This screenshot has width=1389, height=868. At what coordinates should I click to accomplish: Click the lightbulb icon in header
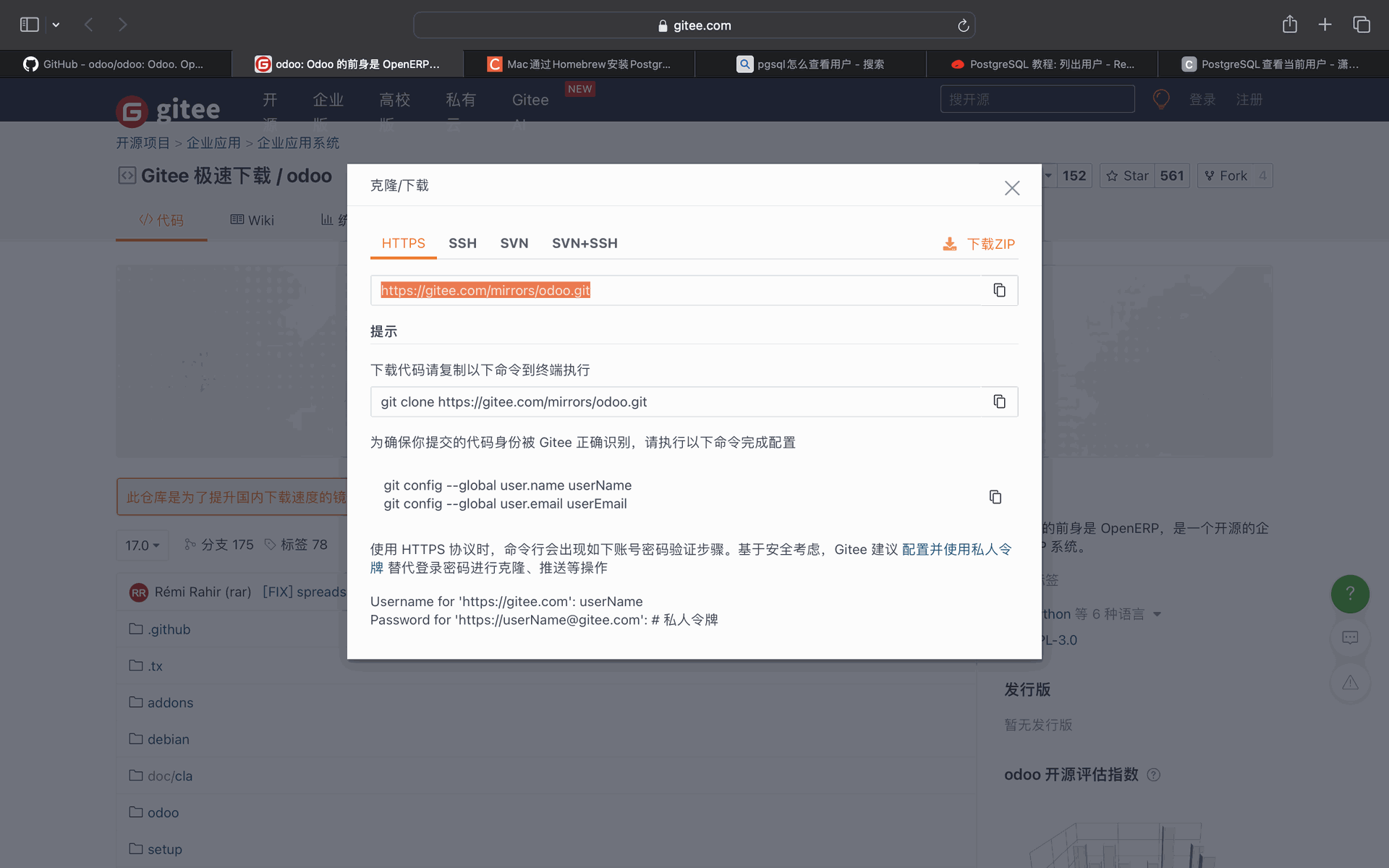(x=1161, y=99)
